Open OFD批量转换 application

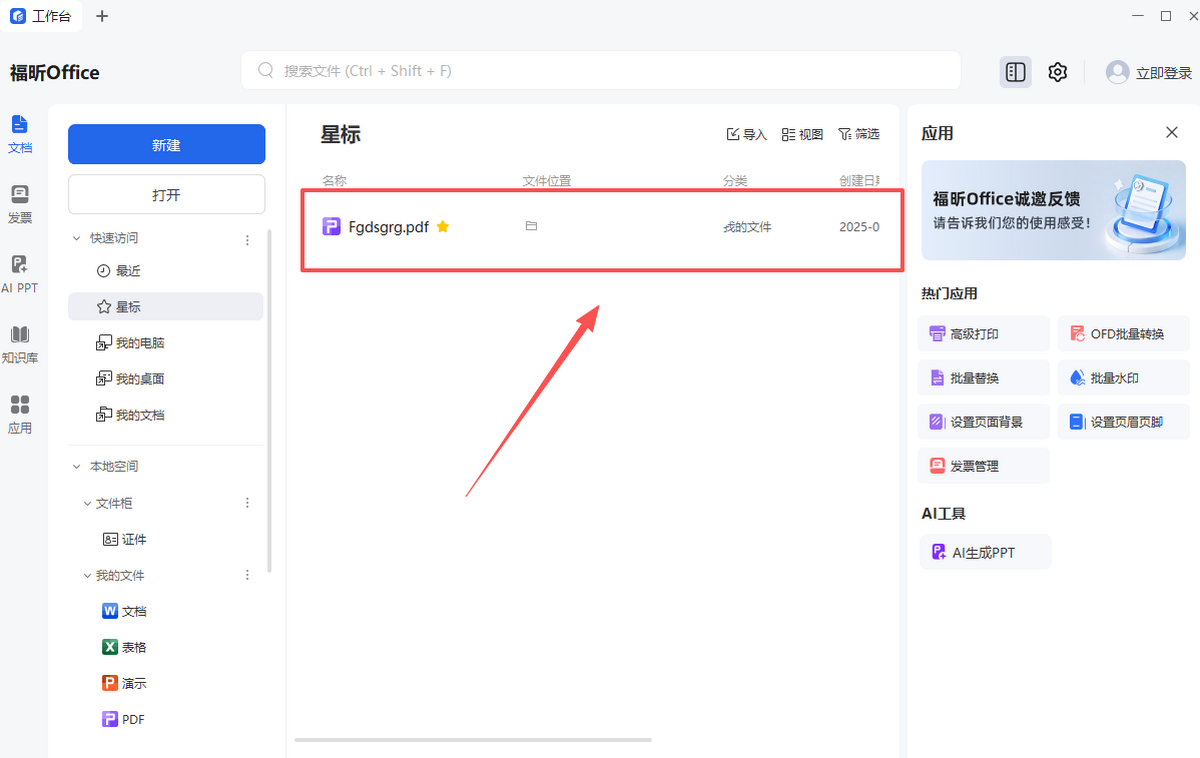tap(1124, 334)
